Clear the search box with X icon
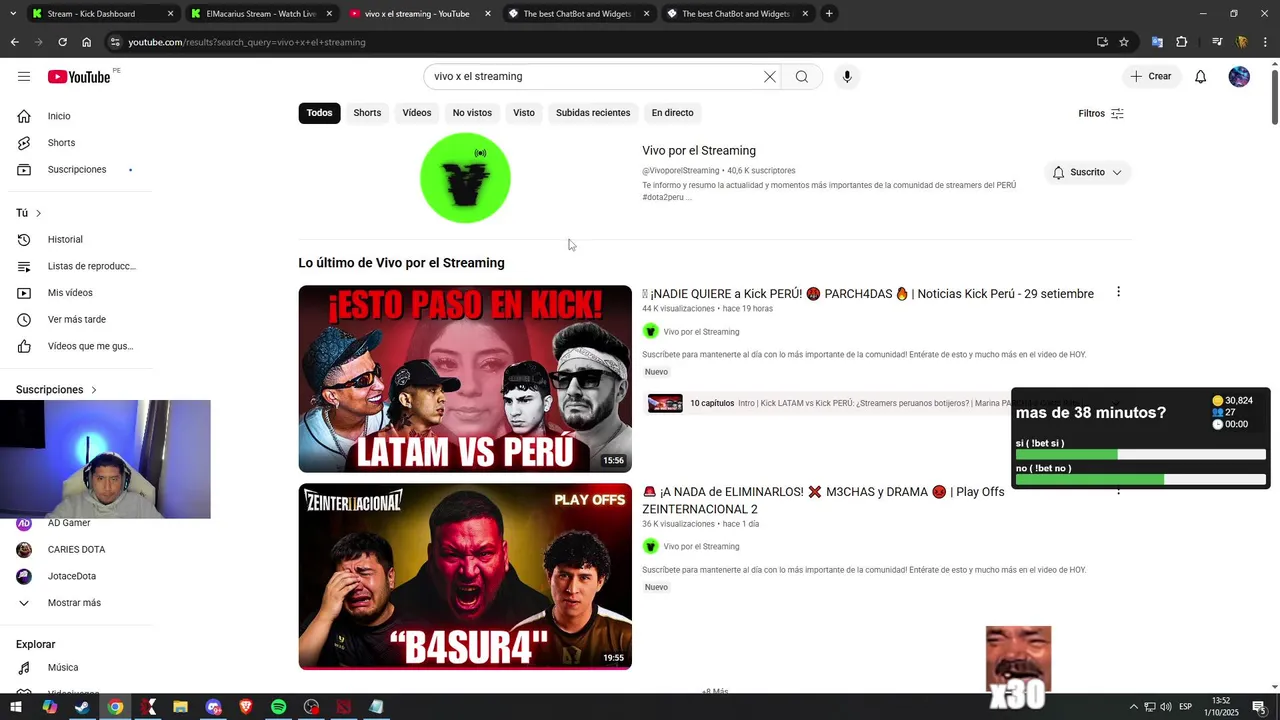1280x720 pixels. click(770, 77)
